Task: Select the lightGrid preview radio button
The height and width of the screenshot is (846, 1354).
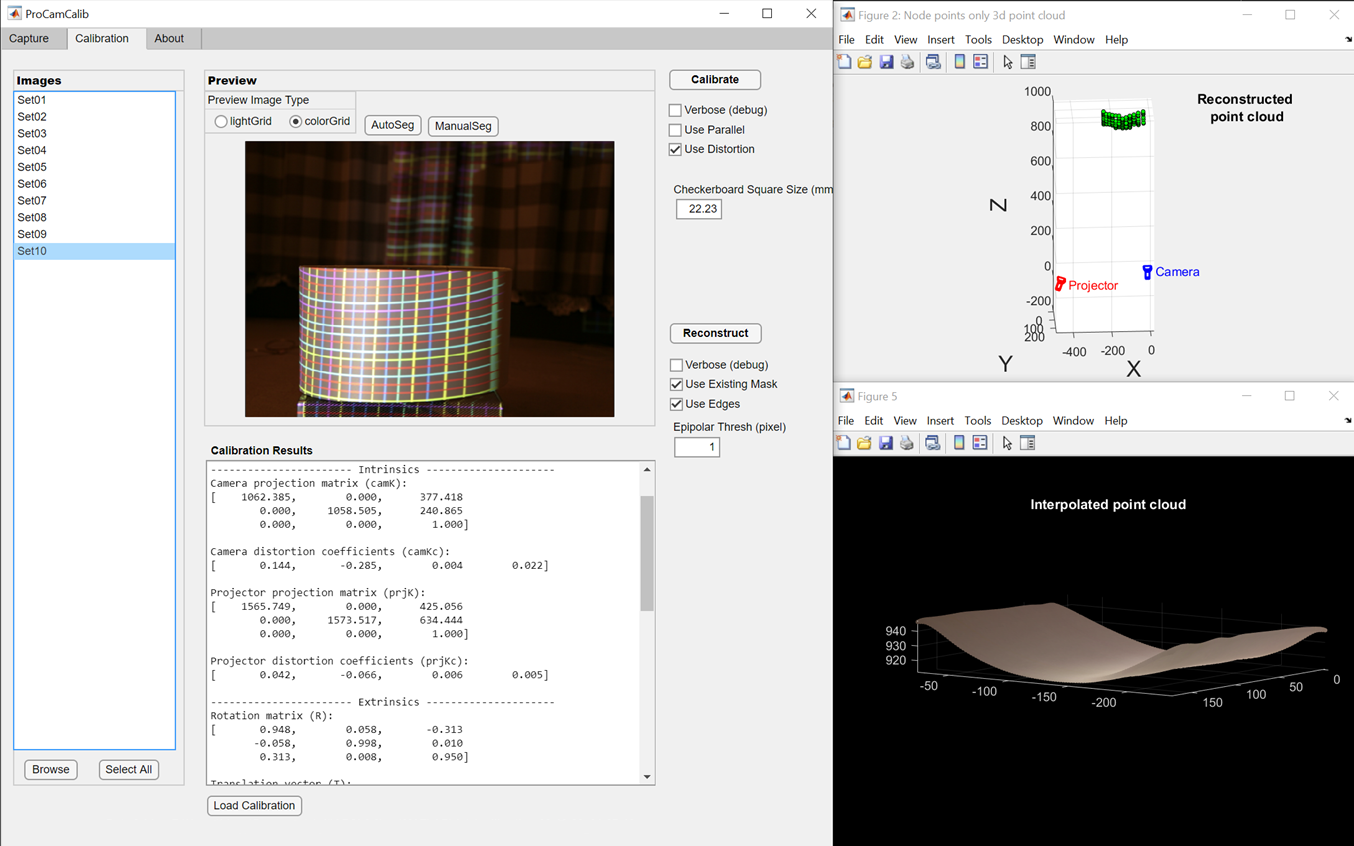Action: (221, 122)
